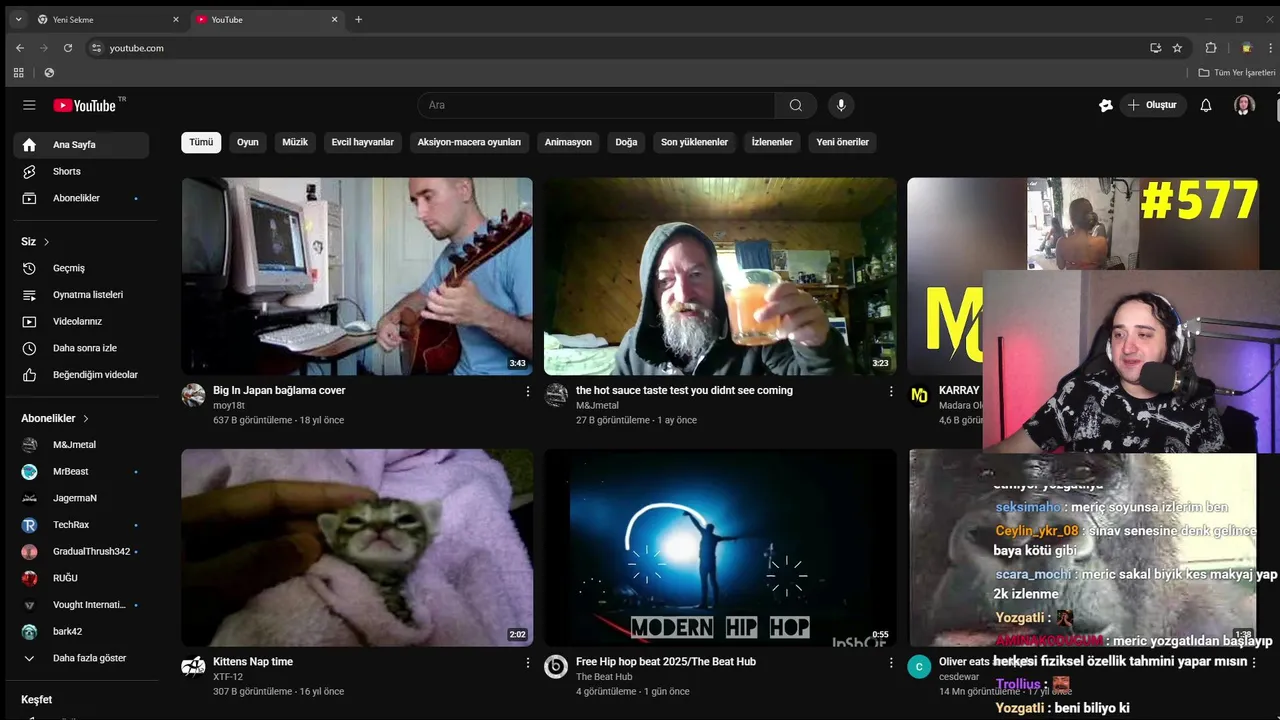Image resolution: width=1280 pixels, height=720 pixels.
Task: Open Beğendiğim videolar list
Action: tap(81, 375)
